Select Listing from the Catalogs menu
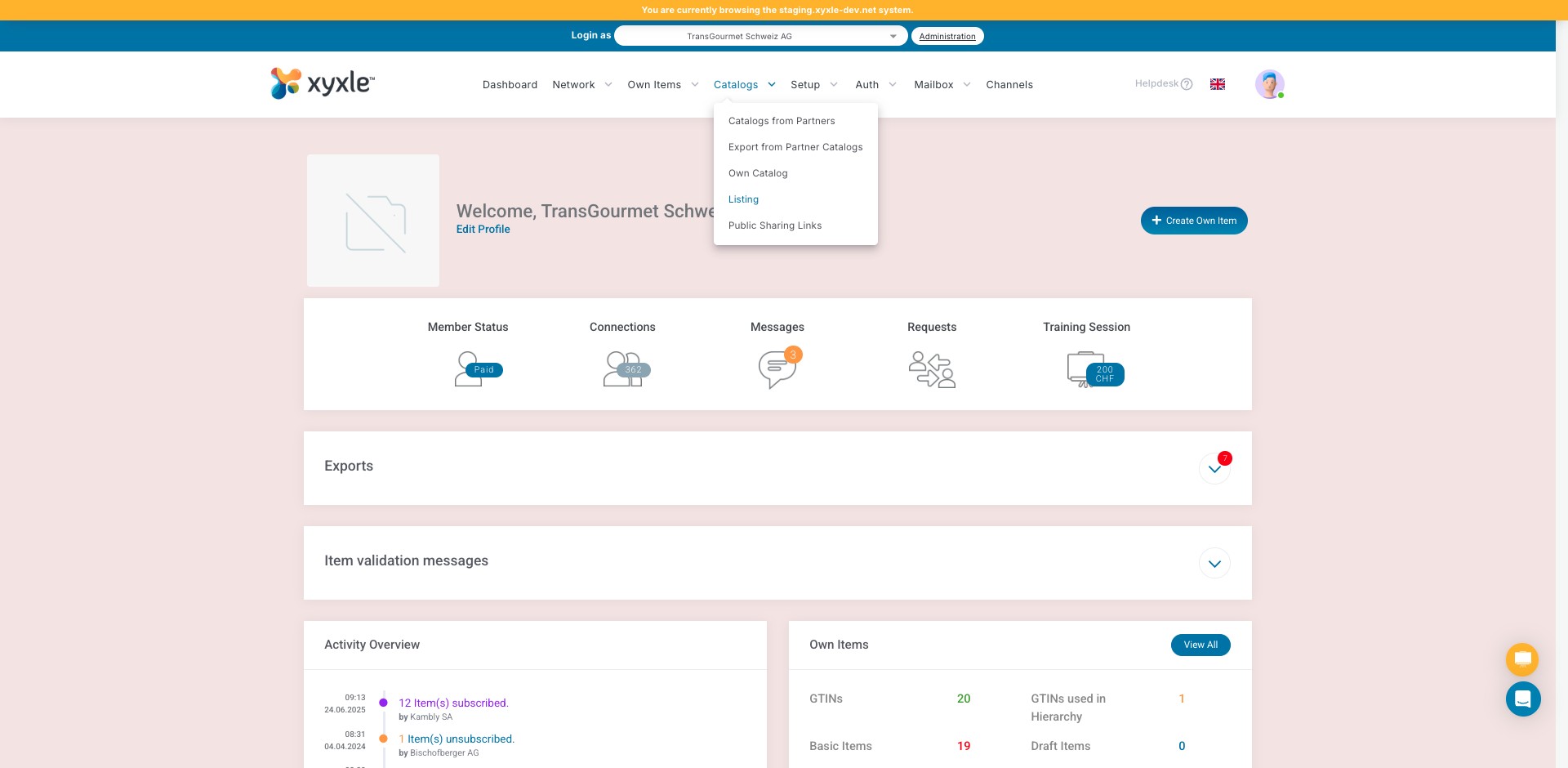Viewport: 1568px width, 768px height. tap(743, 199)
